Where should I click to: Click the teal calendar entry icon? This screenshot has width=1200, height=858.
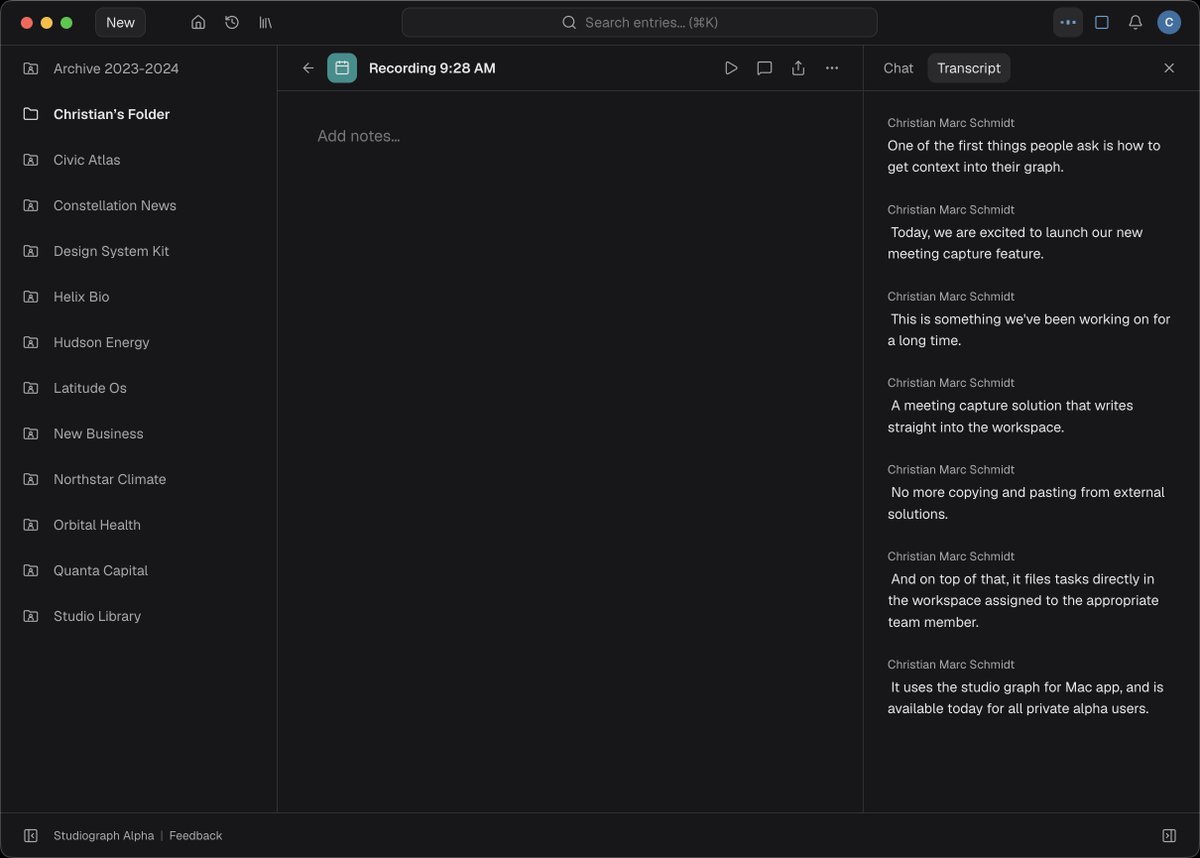click(x=342, y=68)
